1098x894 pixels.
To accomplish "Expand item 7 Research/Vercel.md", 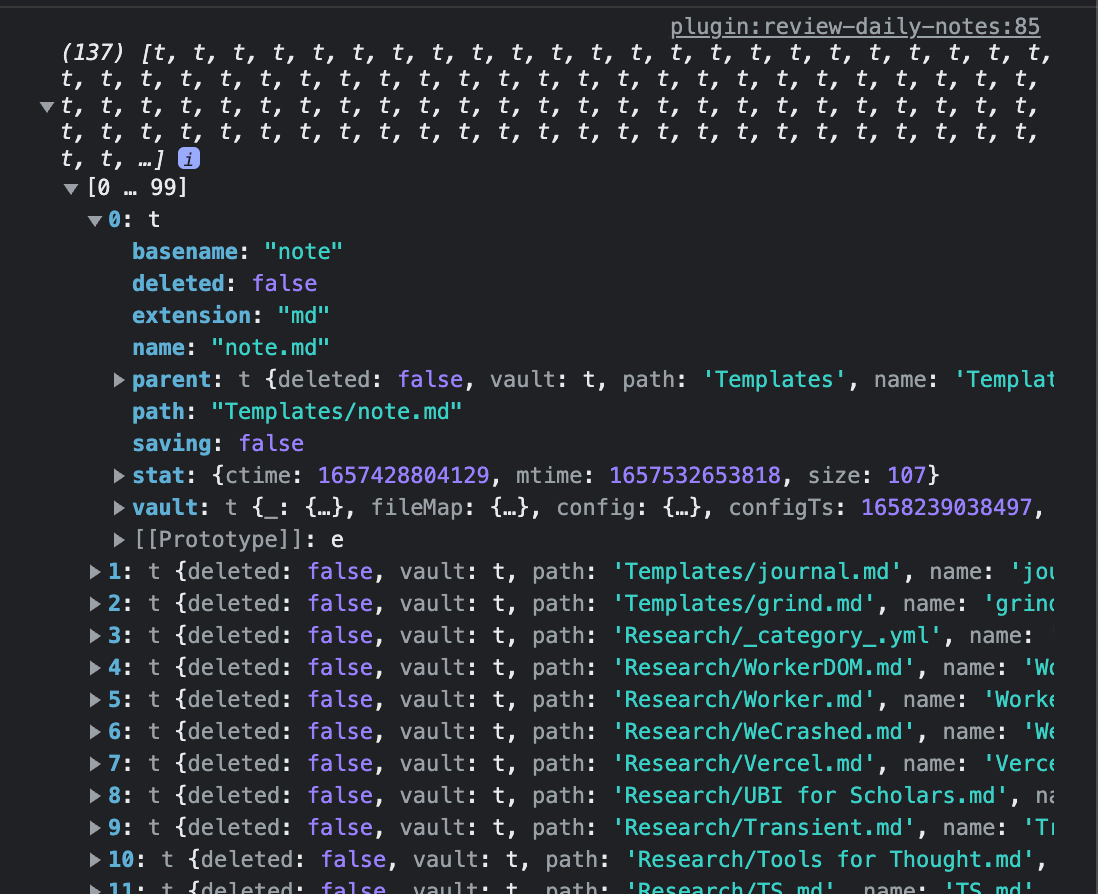I will [x=95, y=764].
